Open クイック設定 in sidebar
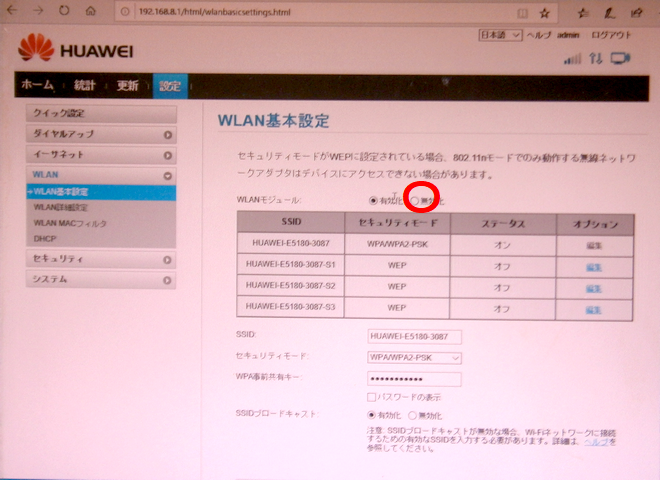This screenshot has width=660, height=480. click(x=101, y=114)
